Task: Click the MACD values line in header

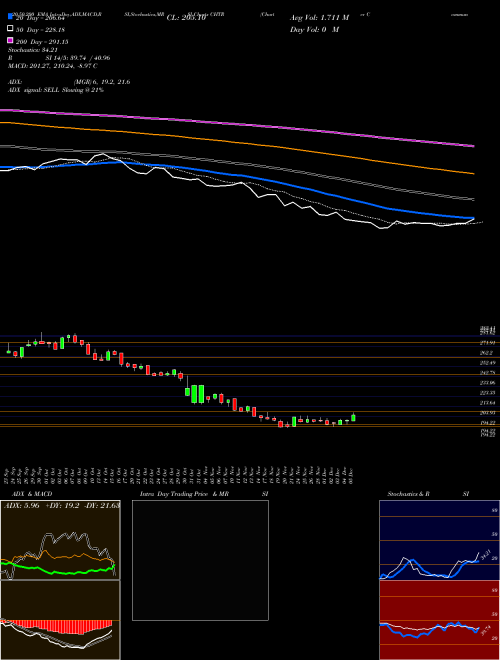Action: pyautogui.click(x=53, y=66)
